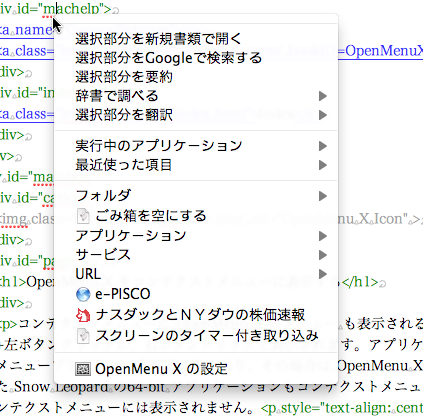
Task: Expand the 最近使った項目 submenu arrow
Action: pos(322,165)
